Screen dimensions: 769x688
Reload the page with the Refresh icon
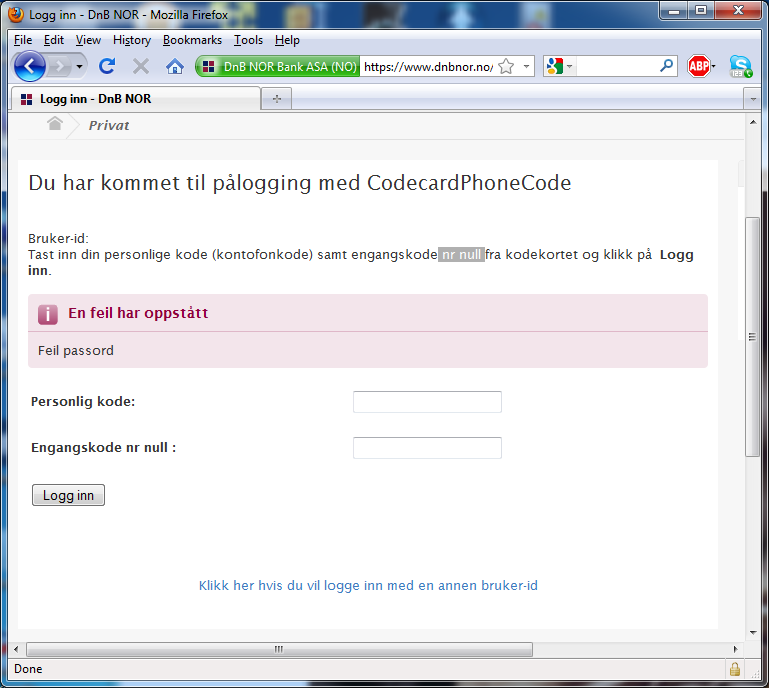107,66
